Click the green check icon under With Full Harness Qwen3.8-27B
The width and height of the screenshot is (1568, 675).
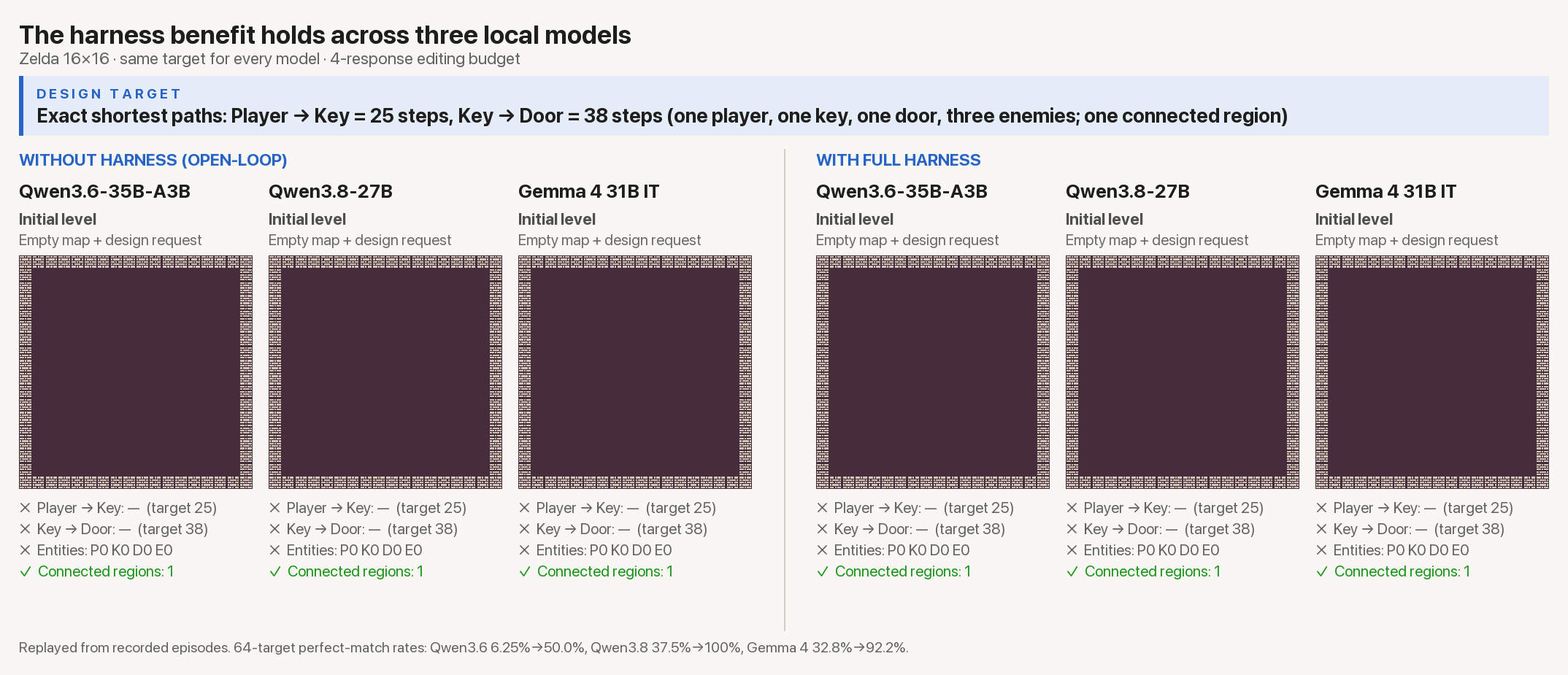click(x=1072, y=572)
